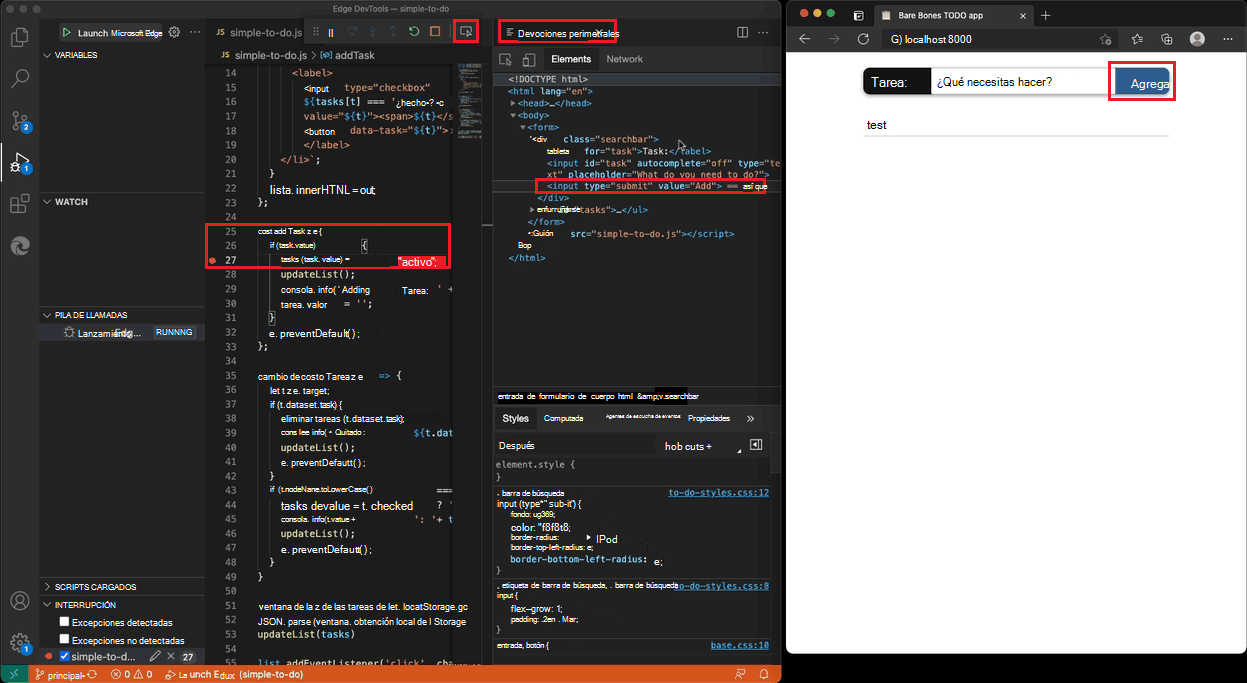Image resolution: width=1247 pixels, height=683 pixels.
Task: Select the inspect tool in the debug toolbar
Action: click(x=465, y=31)
